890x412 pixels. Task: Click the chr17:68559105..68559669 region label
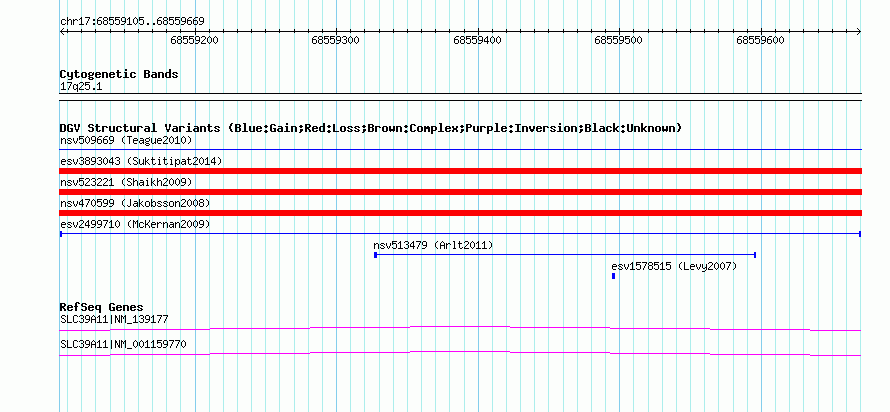(132, 22)
